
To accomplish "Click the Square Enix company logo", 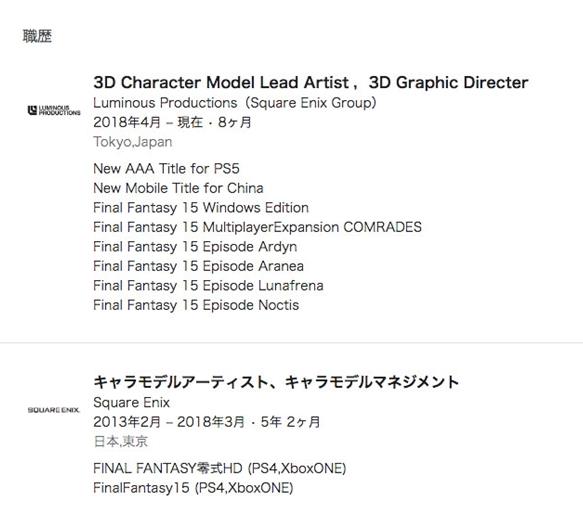I will click(x=54, y=410).
